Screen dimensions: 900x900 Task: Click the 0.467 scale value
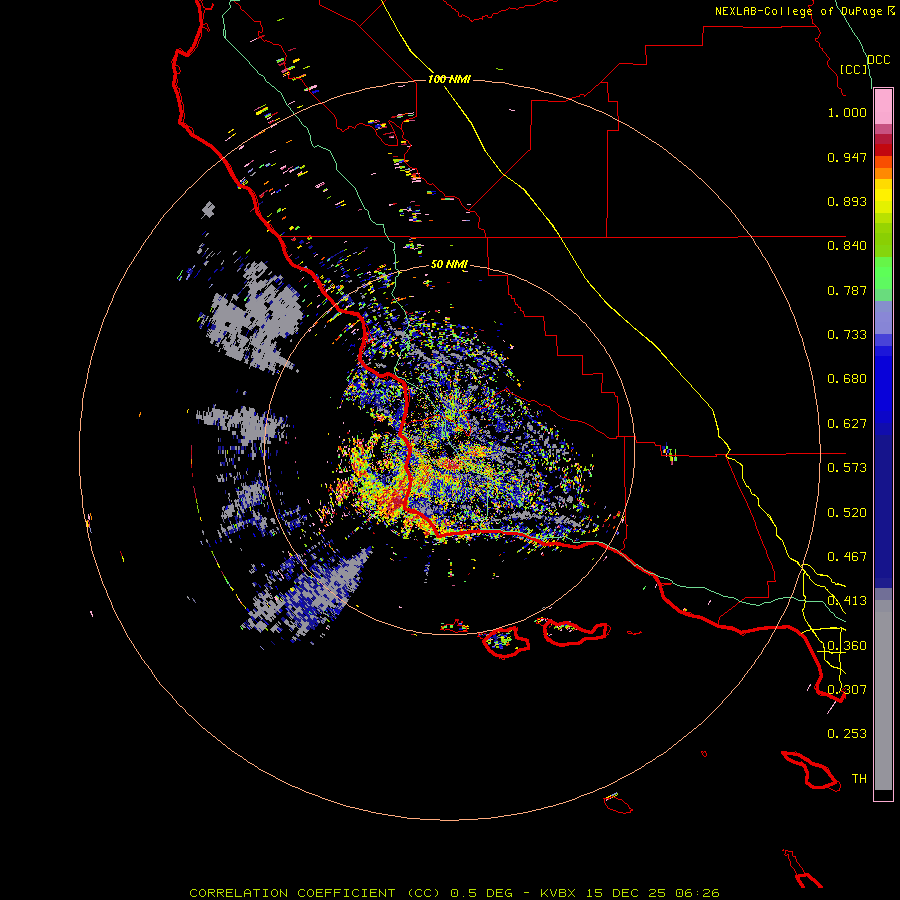pyautogui.click(x=847, y=557)
